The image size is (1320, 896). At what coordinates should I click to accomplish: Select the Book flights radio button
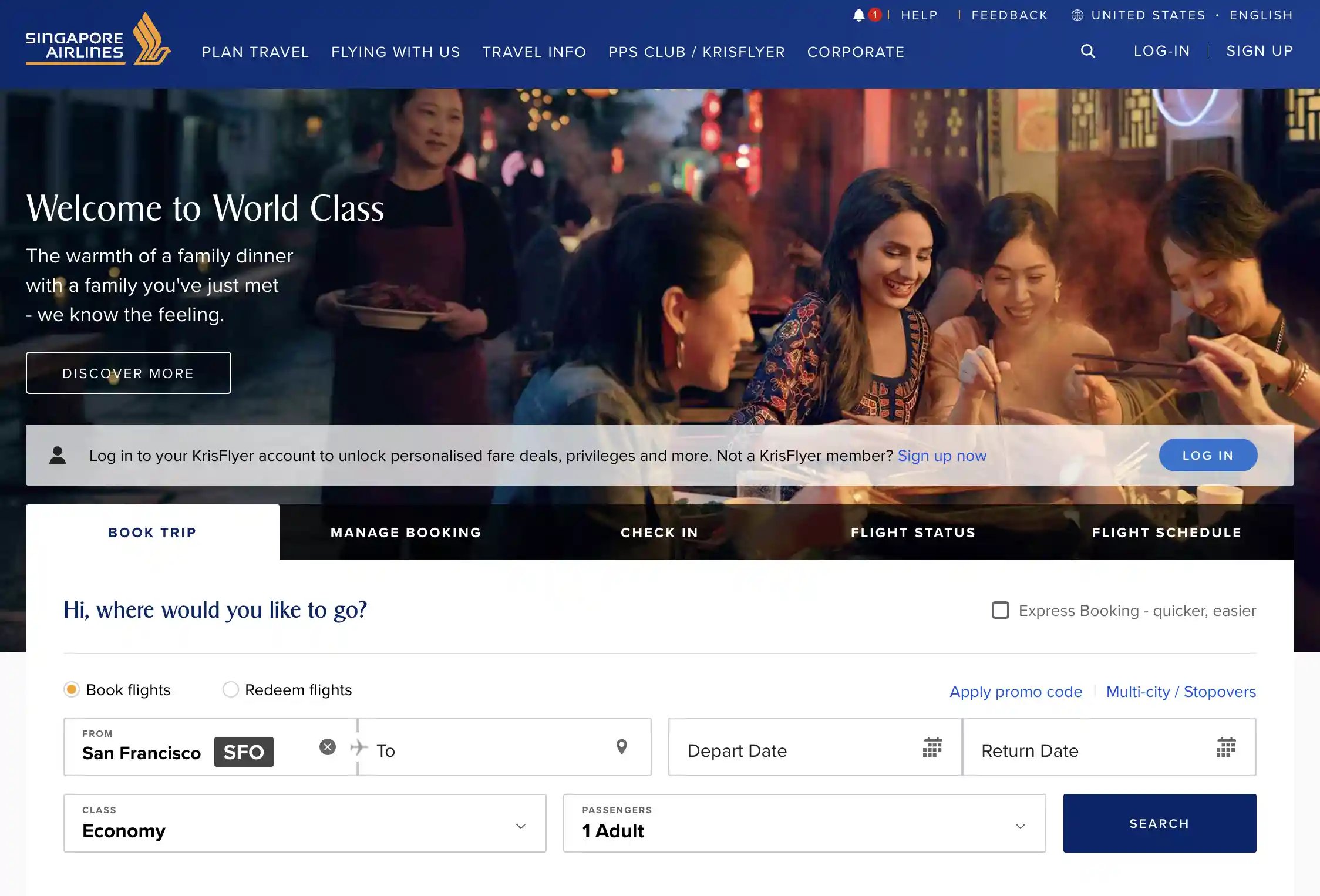[x=72, y=689]
